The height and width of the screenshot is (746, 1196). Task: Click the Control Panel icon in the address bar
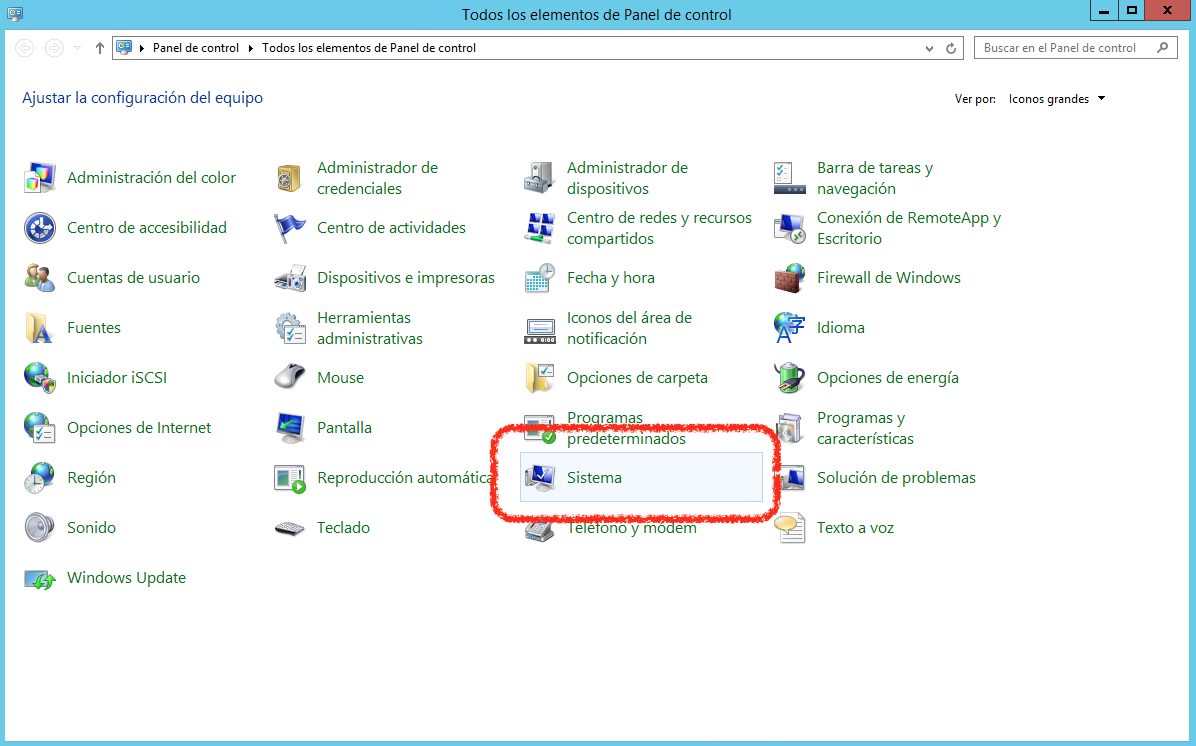click(124, 48)
